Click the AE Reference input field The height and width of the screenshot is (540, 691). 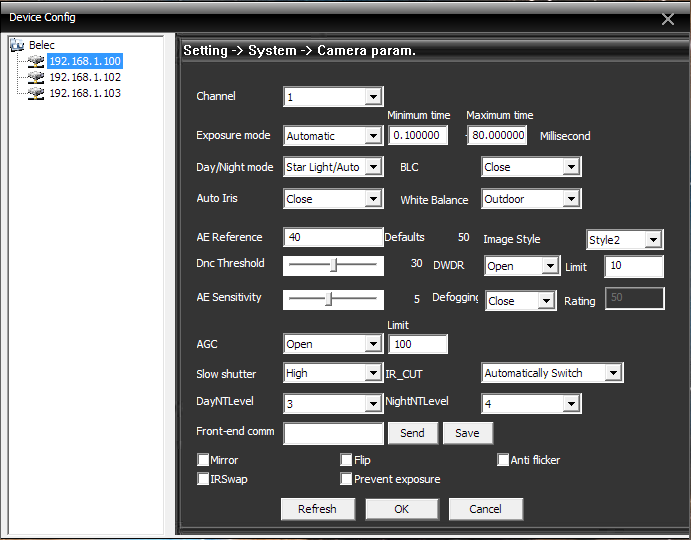click(x=333, y=237)
